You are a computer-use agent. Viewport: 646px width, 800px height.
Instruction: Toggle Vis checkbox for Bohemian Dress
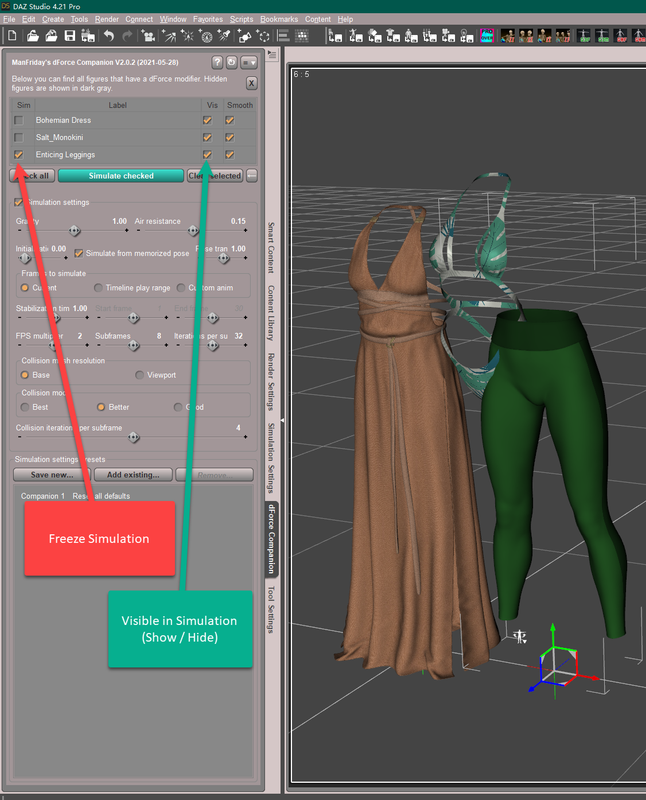[x=207, y=120]
